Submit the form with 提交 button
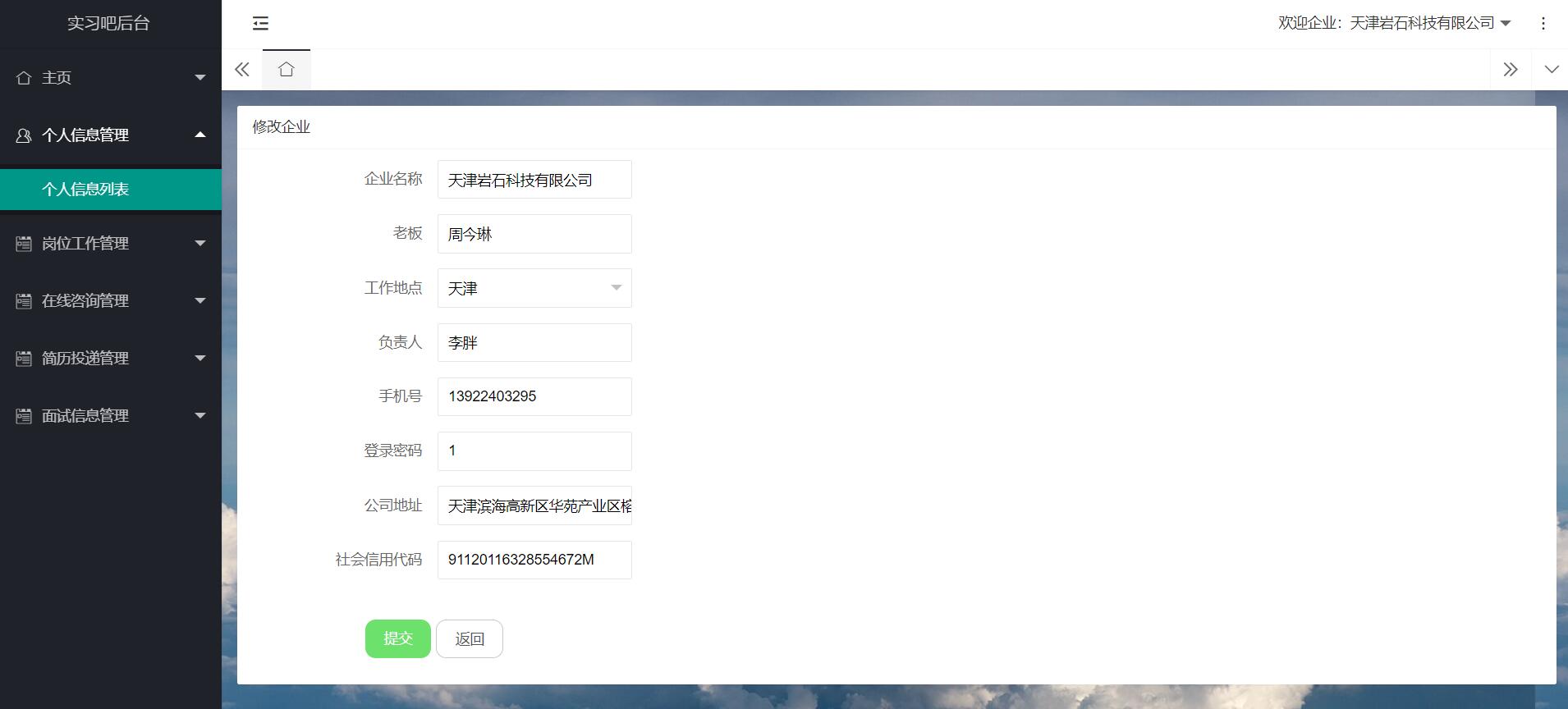Image resolution: width=1568 pixels, height=709 pixels. 398,638
